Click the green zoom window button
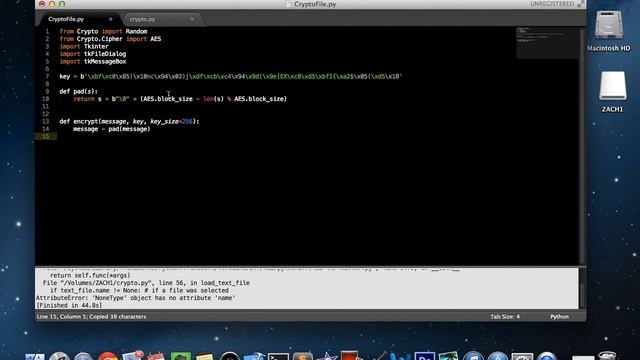The width and height of the screenshot is (640, 360). pos(62,4)
